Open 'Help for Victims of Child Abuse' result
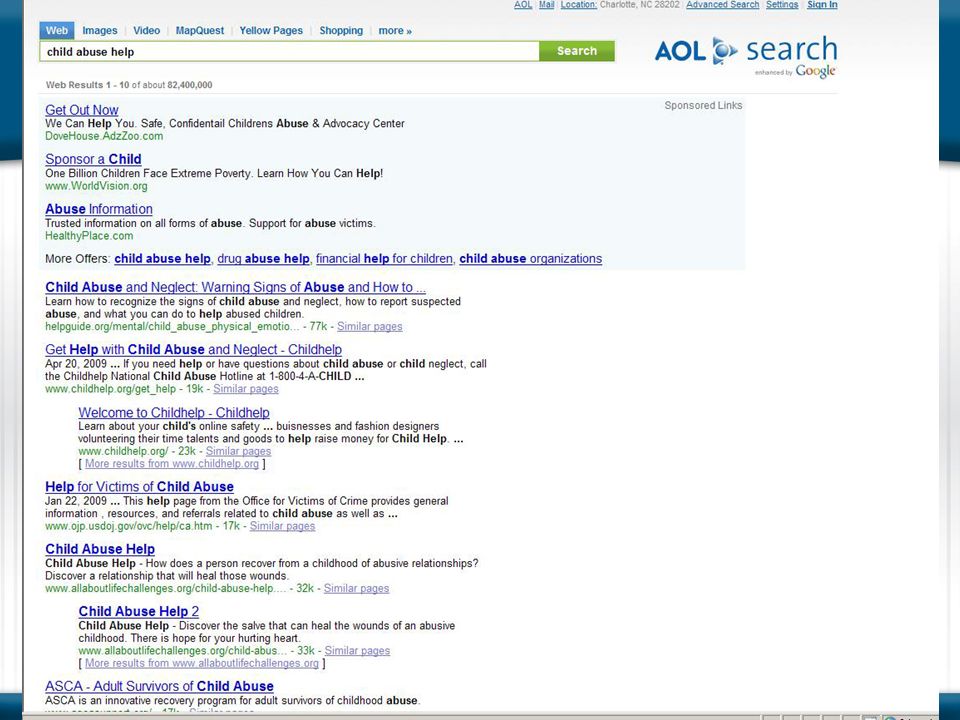 (x=139, y=487)
